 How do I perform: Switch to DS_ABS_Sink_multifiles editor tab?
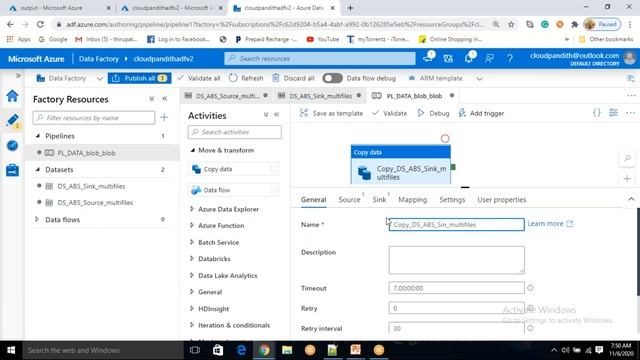(x=320, y=96)
